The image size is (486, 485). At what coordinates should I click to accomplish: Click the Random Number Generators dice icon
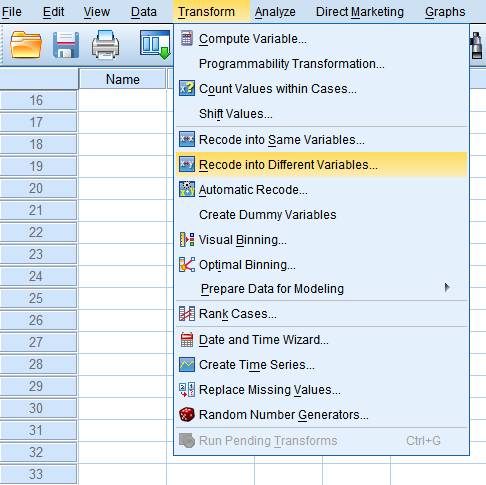point(187,415)
